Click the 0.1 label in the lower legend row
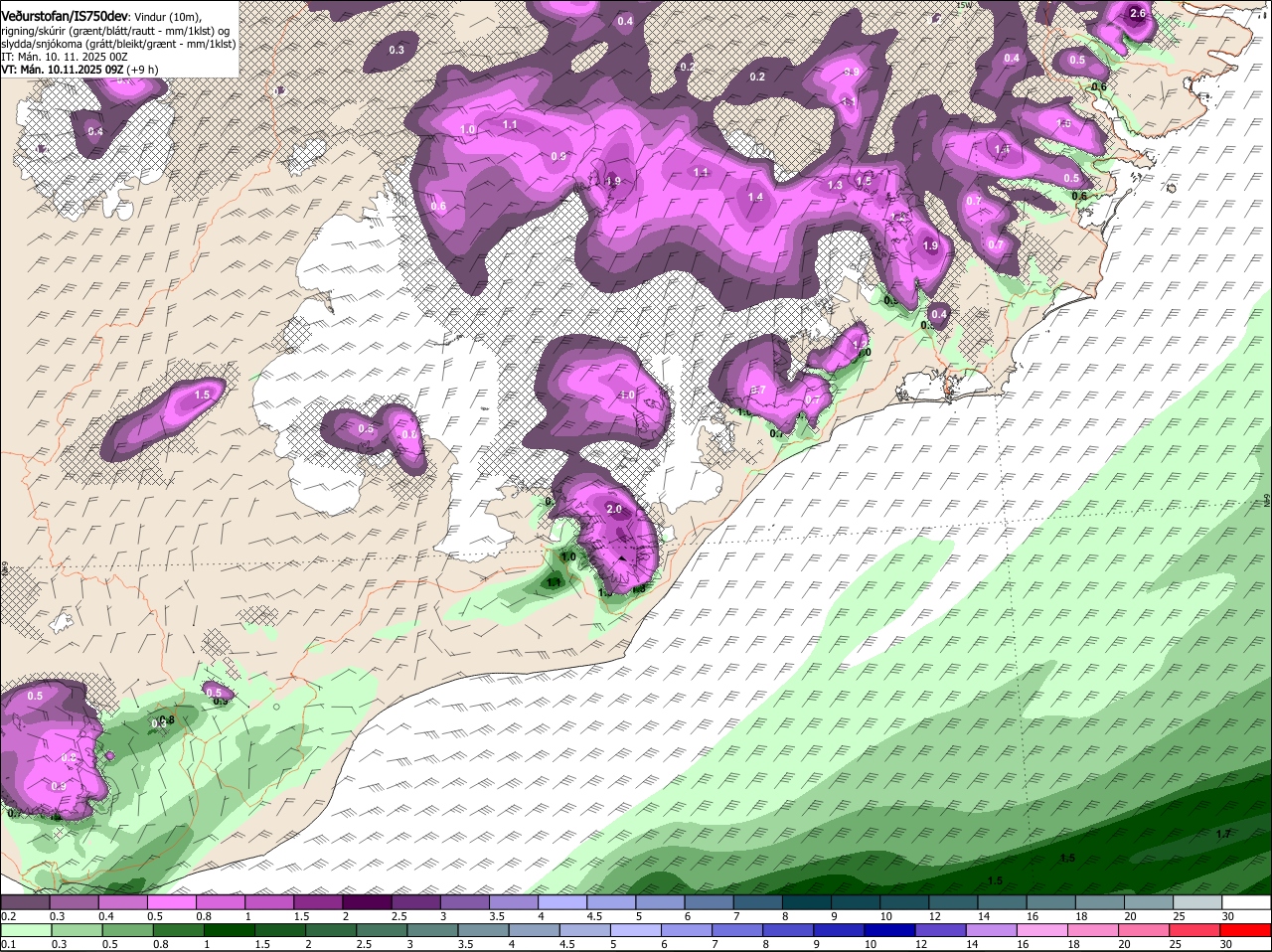This screenshot has height=952, width=1272. click(x=8, y=944)
